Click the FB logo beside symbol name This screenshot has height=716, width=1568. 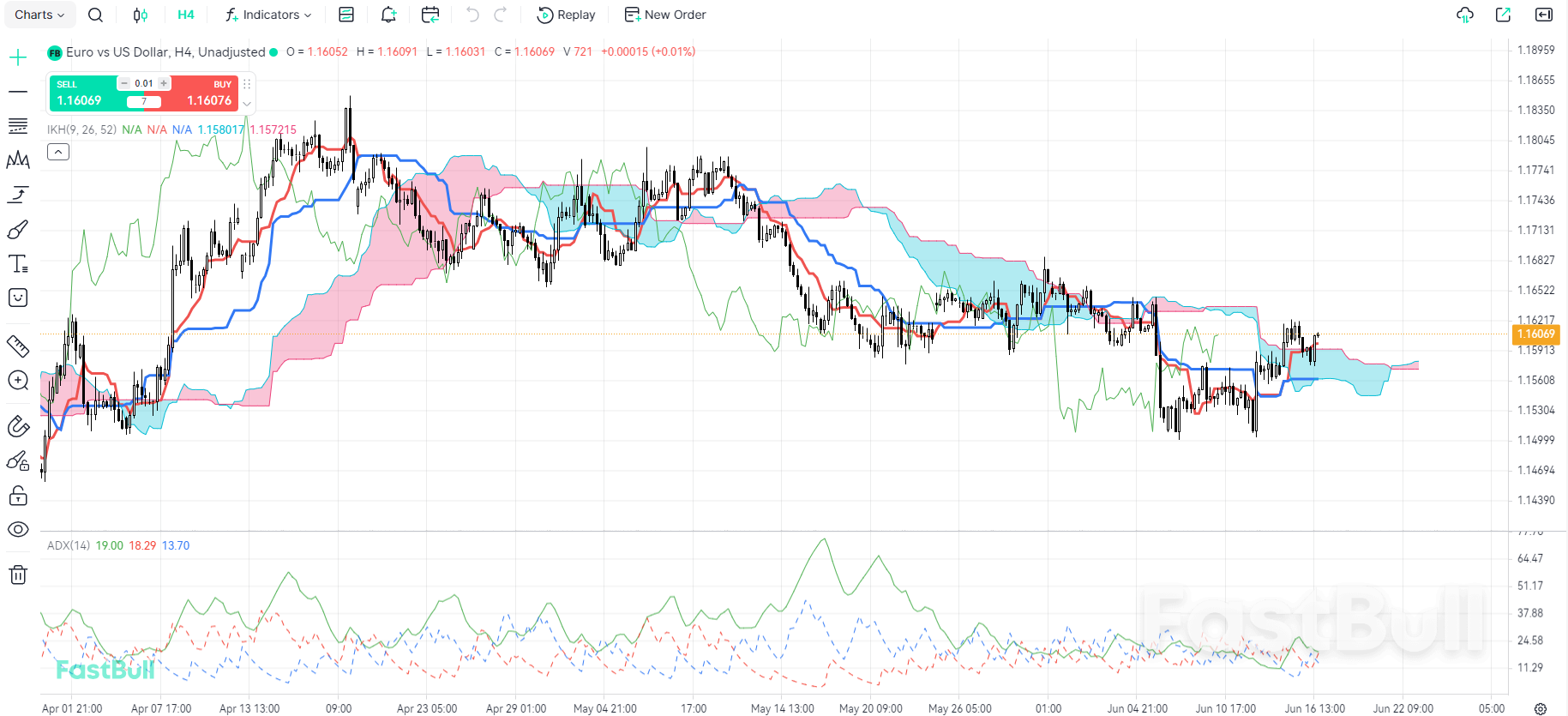tap(55, 52)
